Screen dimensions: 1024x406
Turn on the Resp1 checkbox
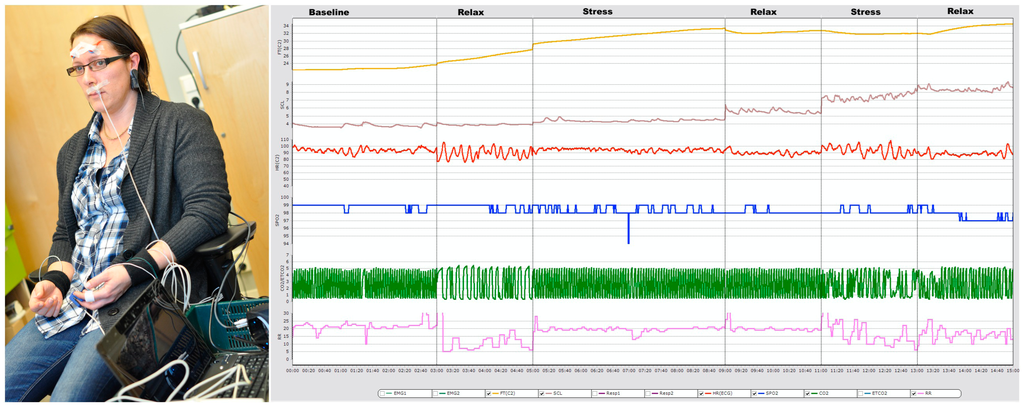tap(594, 394)
